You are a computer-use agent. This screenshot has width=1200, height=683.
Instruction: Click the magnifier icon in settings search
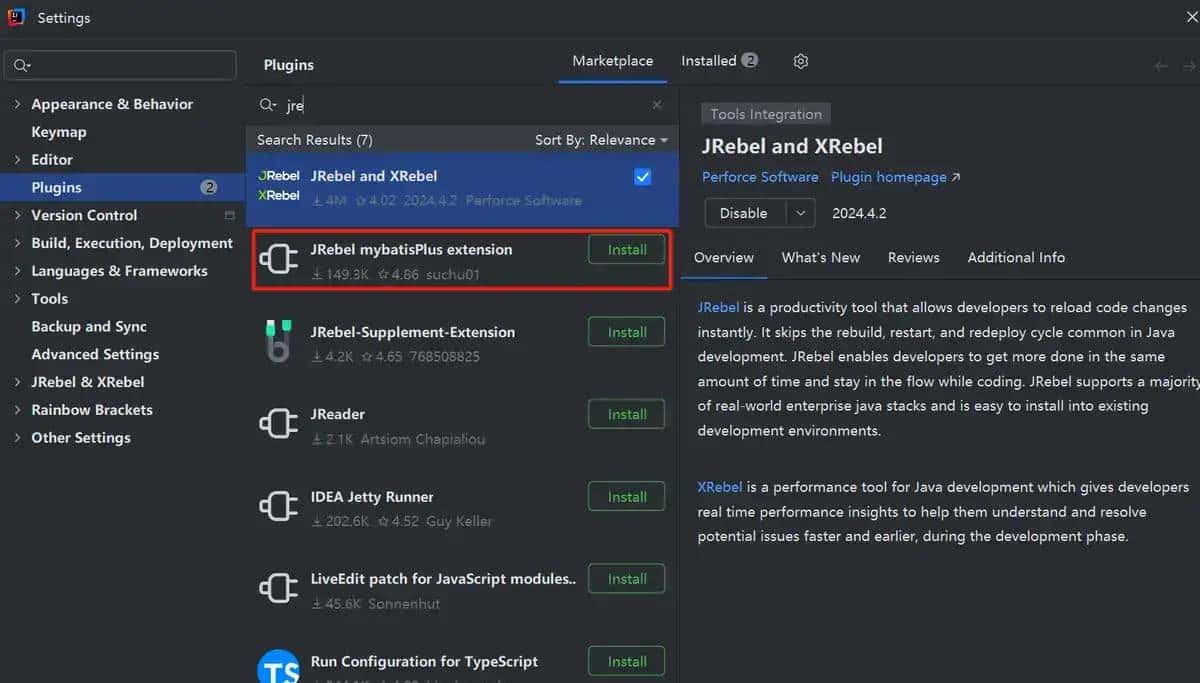coord(21,66)
